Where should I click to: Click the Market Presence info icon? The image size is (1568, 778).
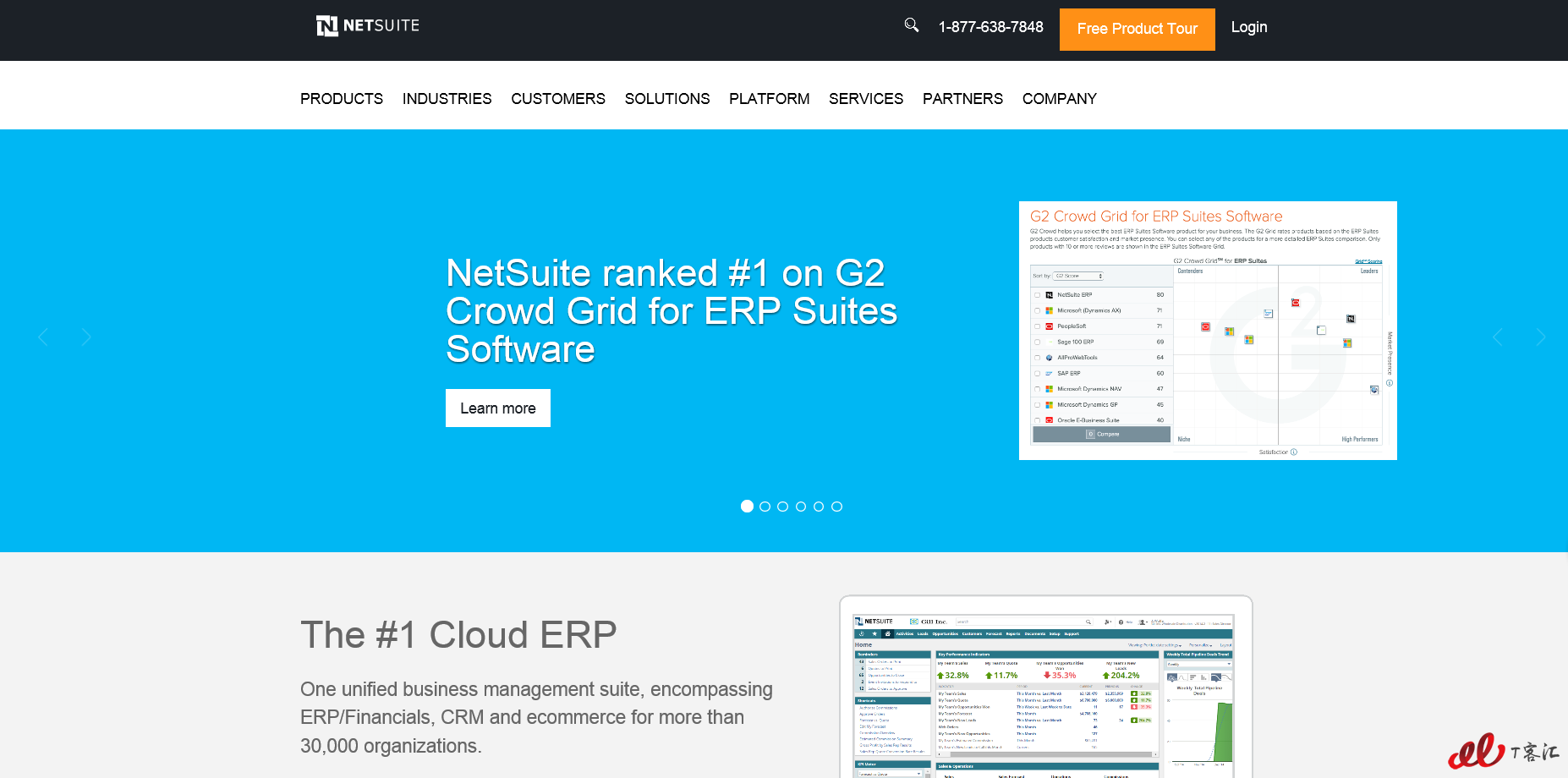pyautogui.click(x=1390, y=383)
